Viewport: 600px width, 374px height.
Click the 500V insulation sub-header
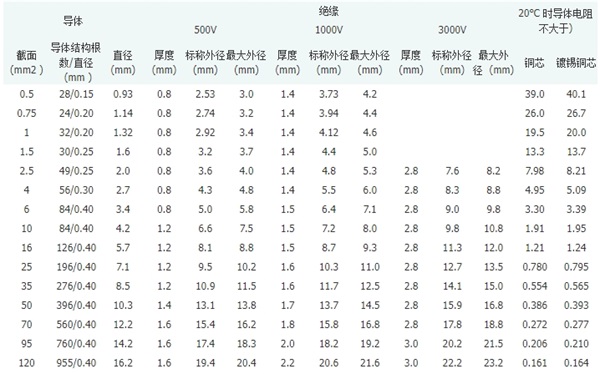pos(205,30)
